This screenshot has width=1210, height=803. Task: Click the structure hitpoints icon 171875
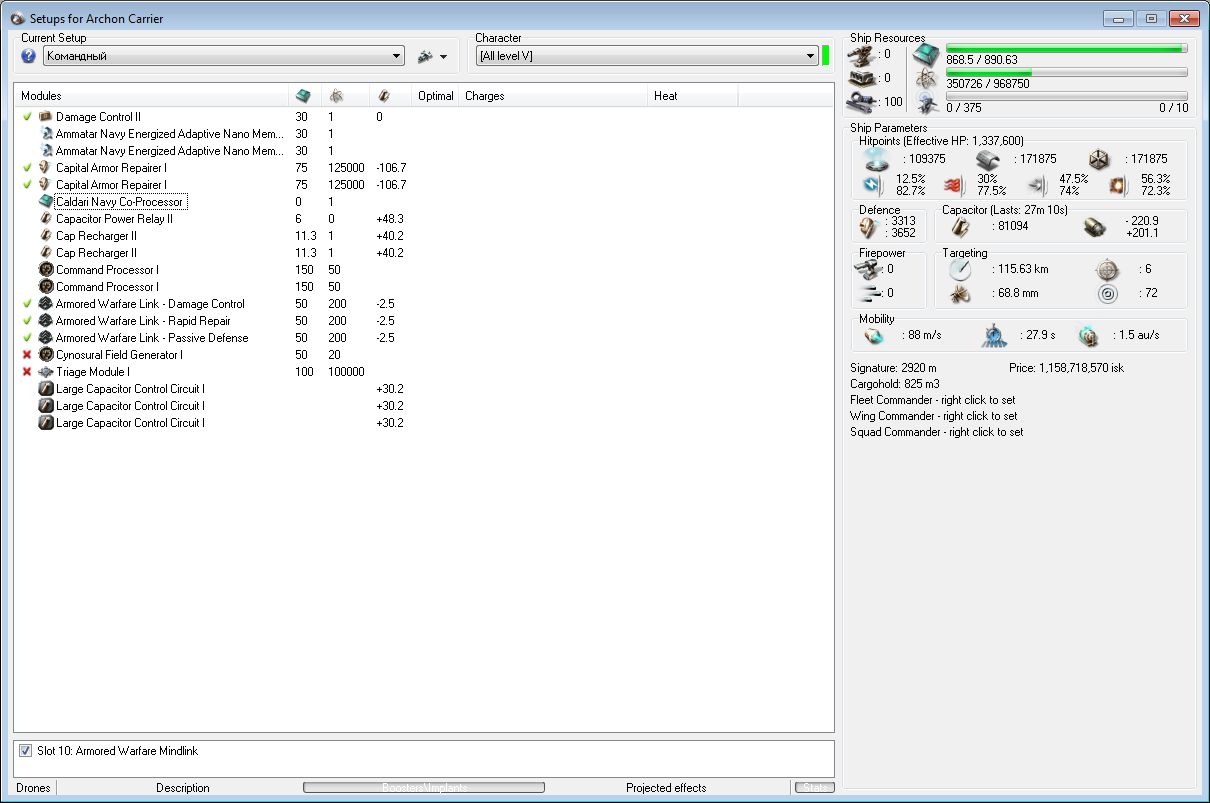(x=1099, y=159)
